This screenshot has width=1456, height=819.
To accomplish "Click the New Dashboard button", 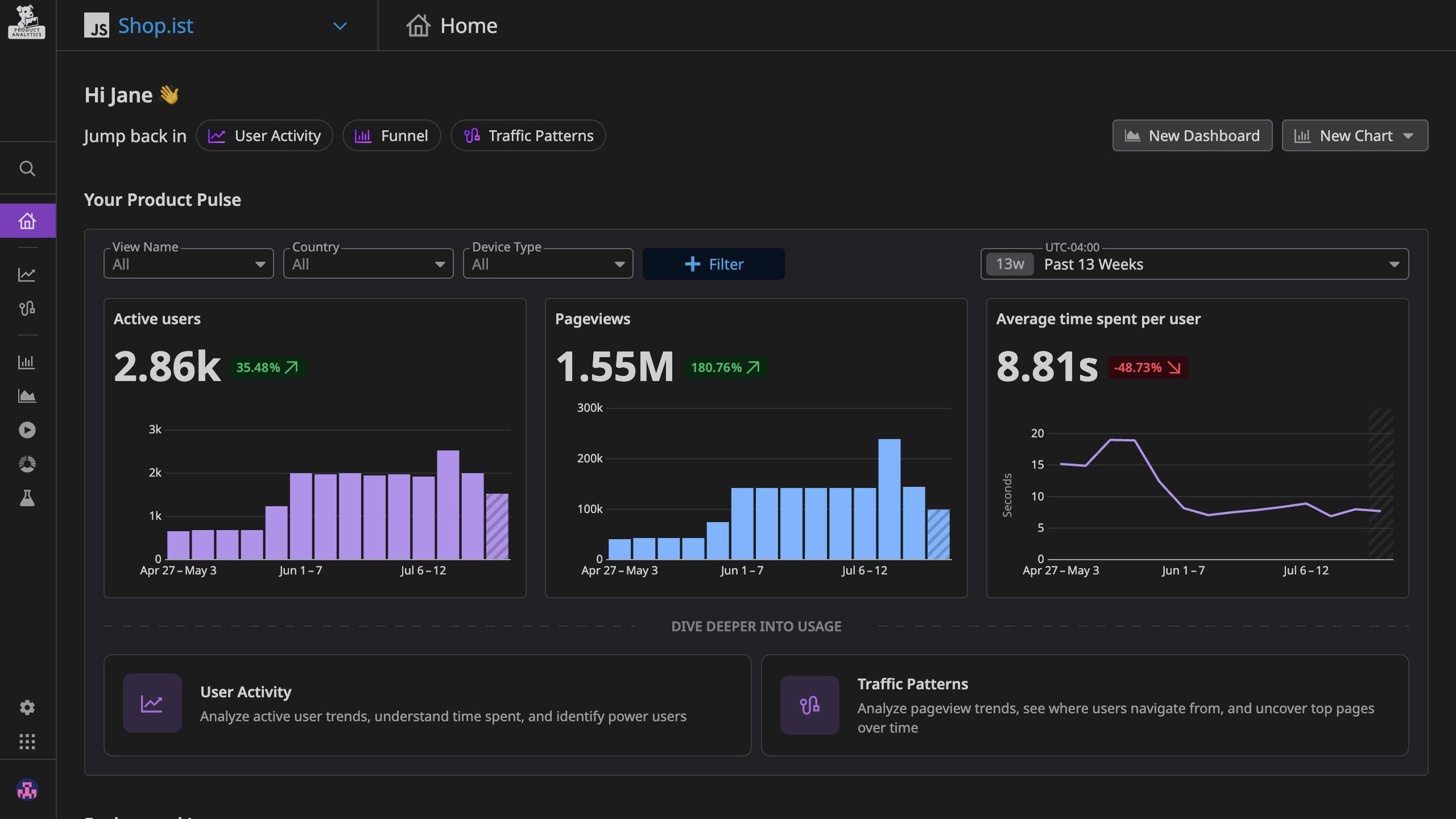I will (x=1192, y=135).
